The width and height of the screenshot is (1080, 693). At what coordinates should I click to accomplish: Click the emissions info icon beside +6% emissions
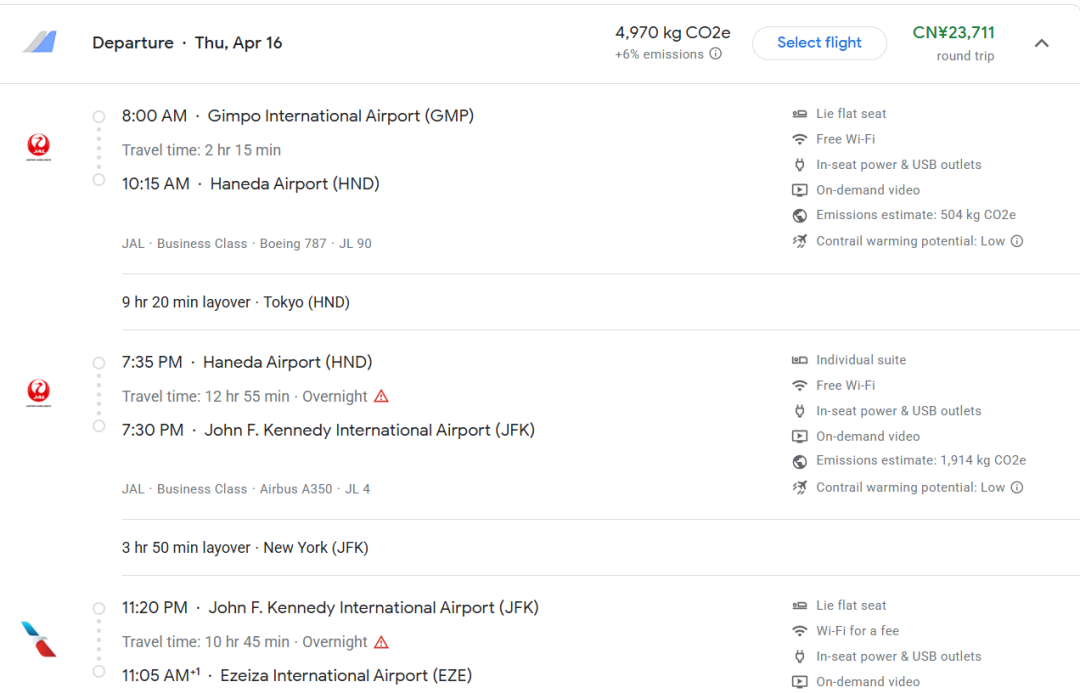pyautogui.click(x=716, y=54)
